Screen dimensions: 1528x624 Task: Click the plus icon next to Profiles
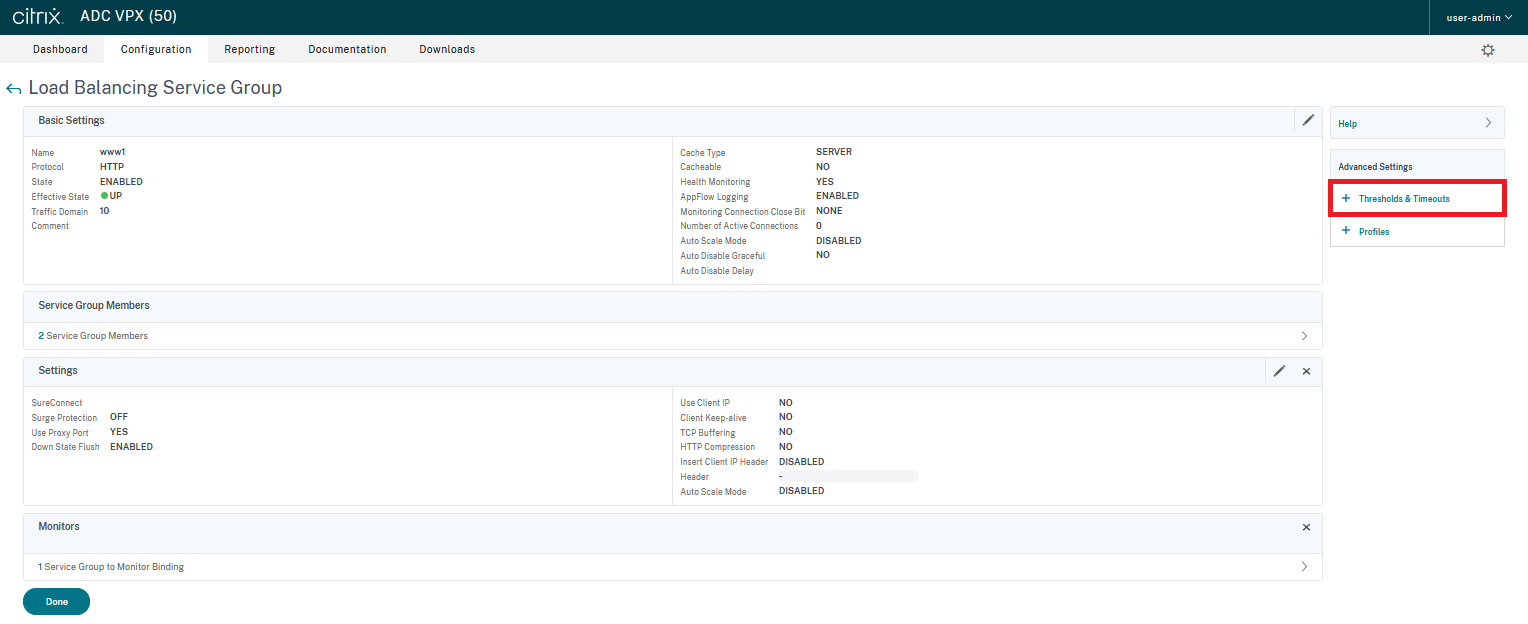coord(1345,231)
